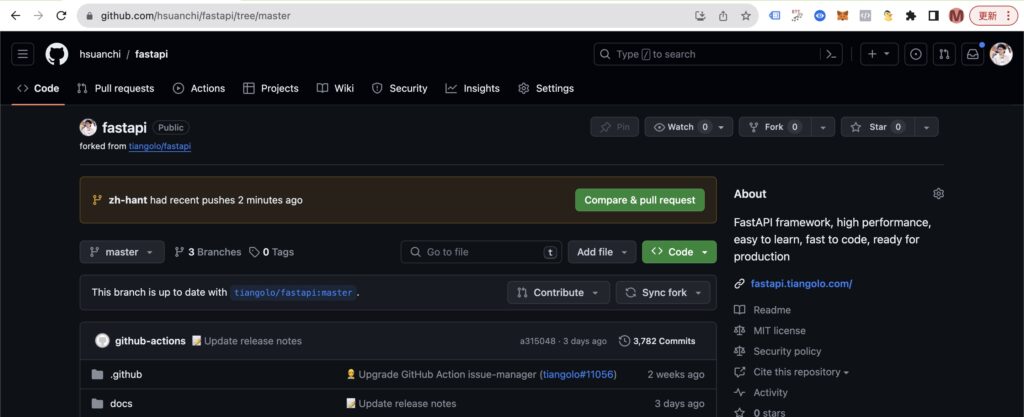This screenshot has width=1024, height=417.
Task: Fork the repository
Action: click(x=775, y=127)
